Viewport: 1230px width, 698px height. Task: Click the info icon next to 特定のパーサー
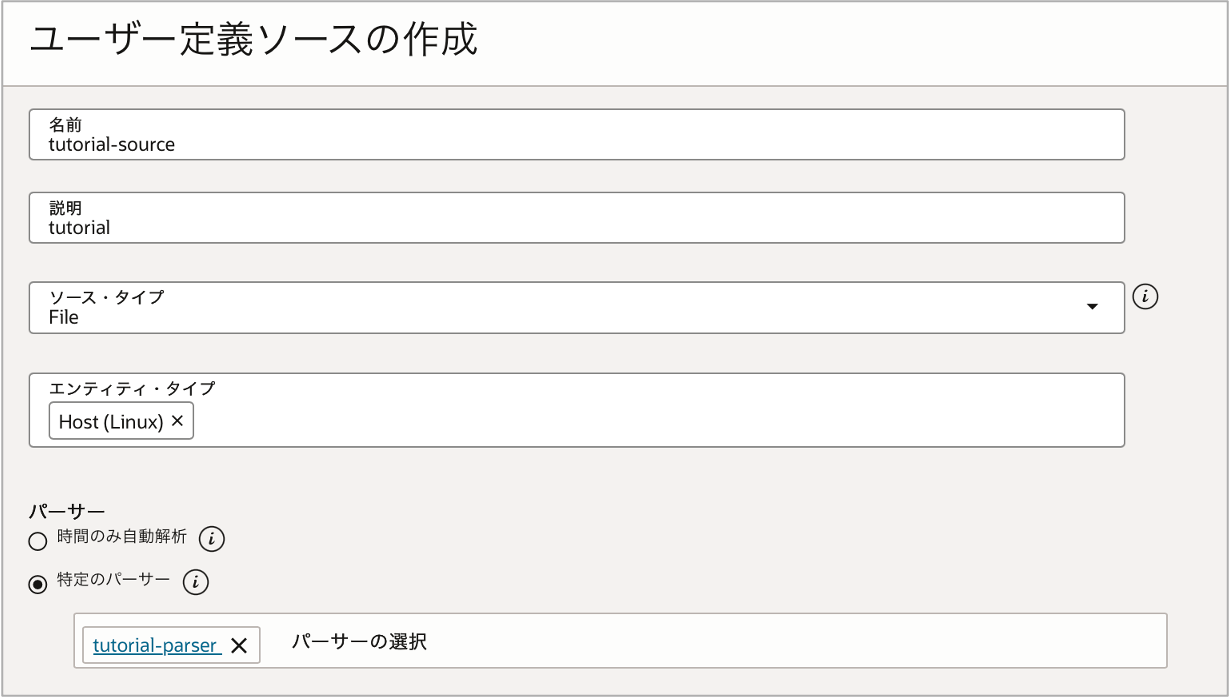(x=196, y=581)
